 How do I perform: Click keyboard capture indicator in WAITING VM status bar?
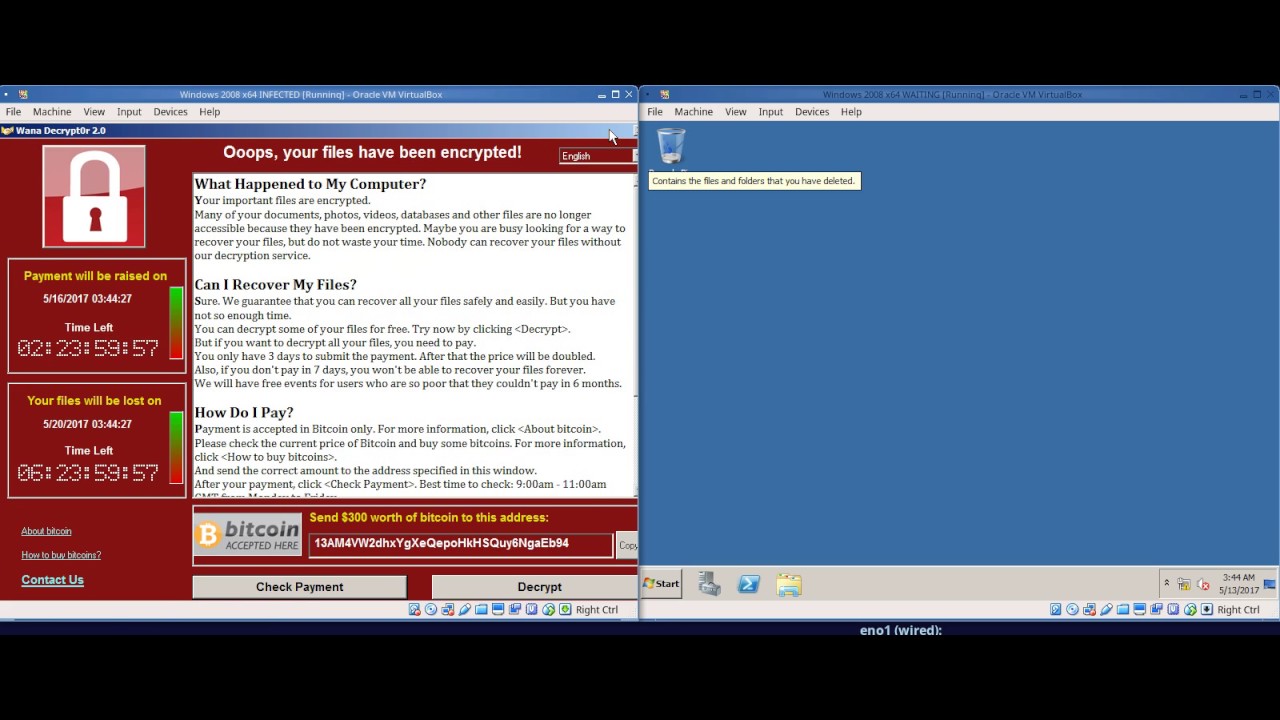tap(1207, 609)
